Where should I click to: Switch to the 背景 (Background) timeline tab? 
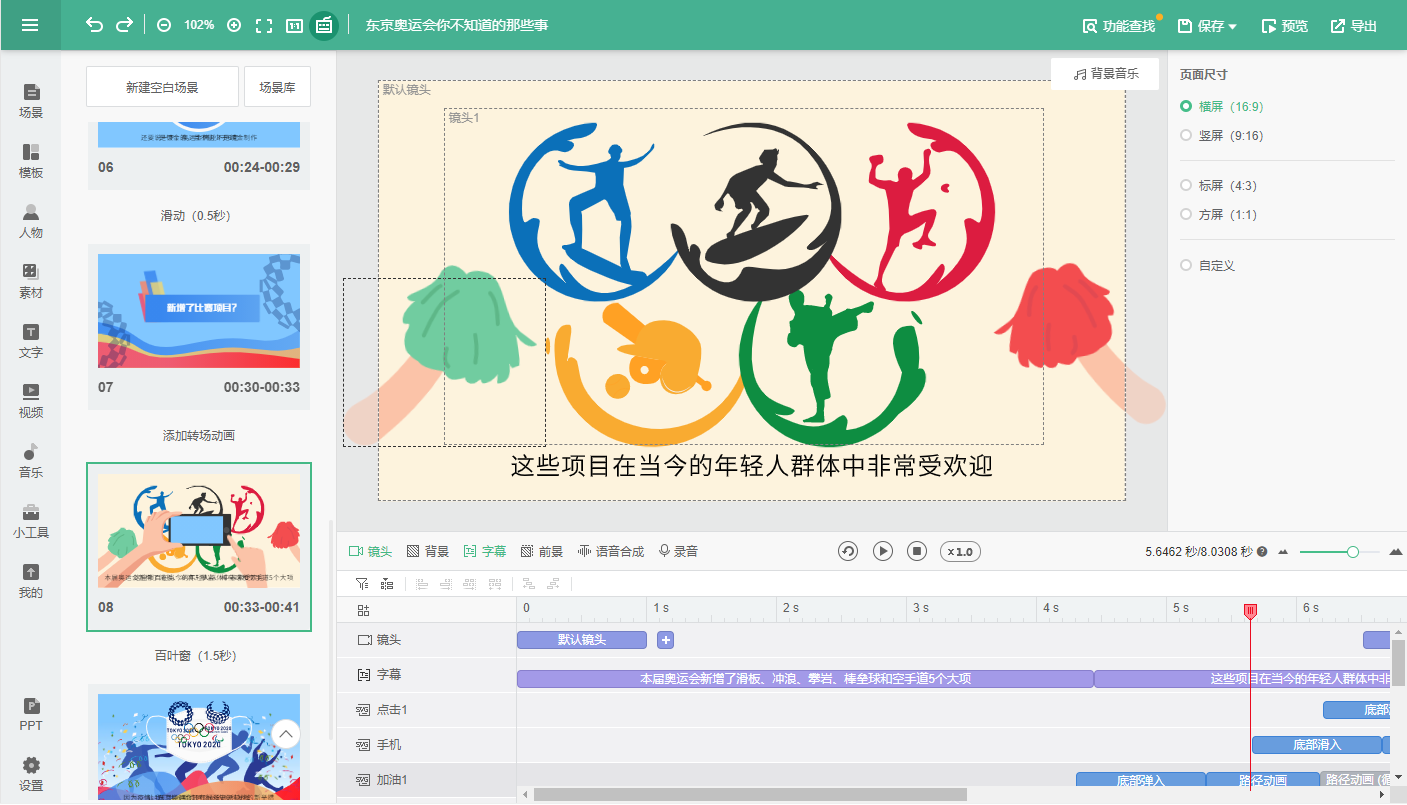[x=428, y=551]
